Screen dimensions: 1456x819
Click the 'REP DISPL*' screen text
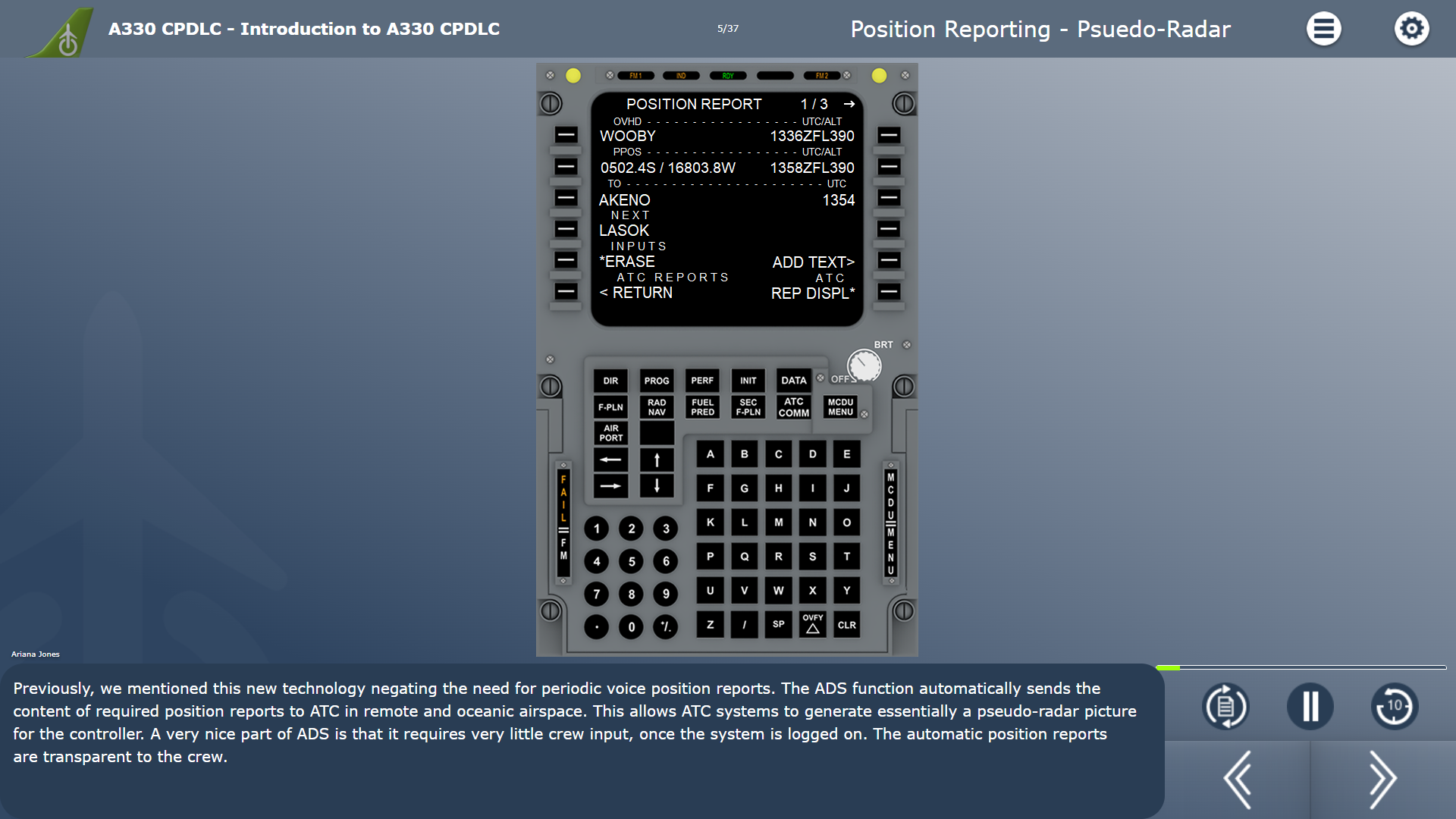point(813,293)
